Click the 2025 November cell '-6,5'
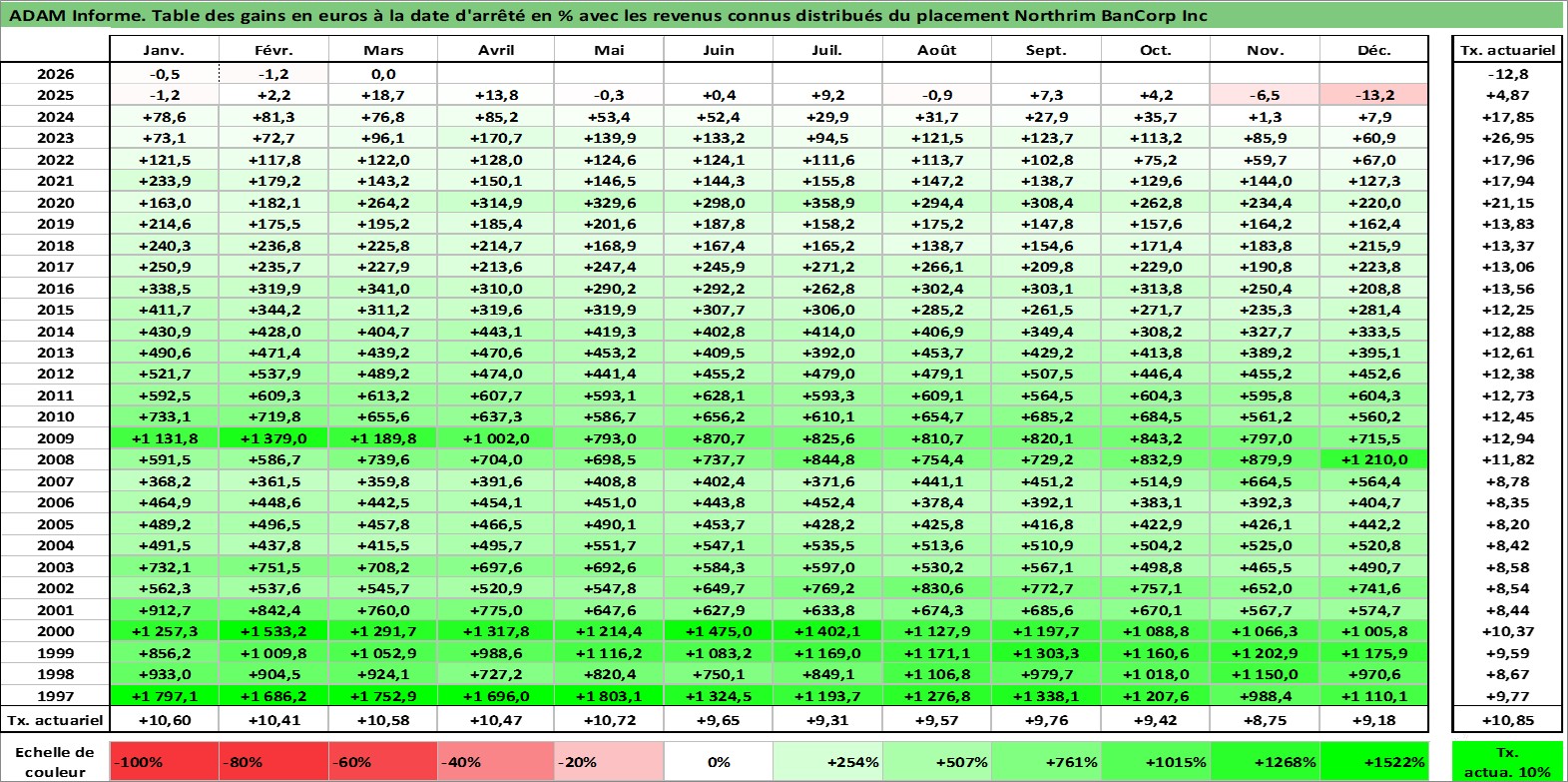Screen dimensions: 1568x782 click(1265, 95)
